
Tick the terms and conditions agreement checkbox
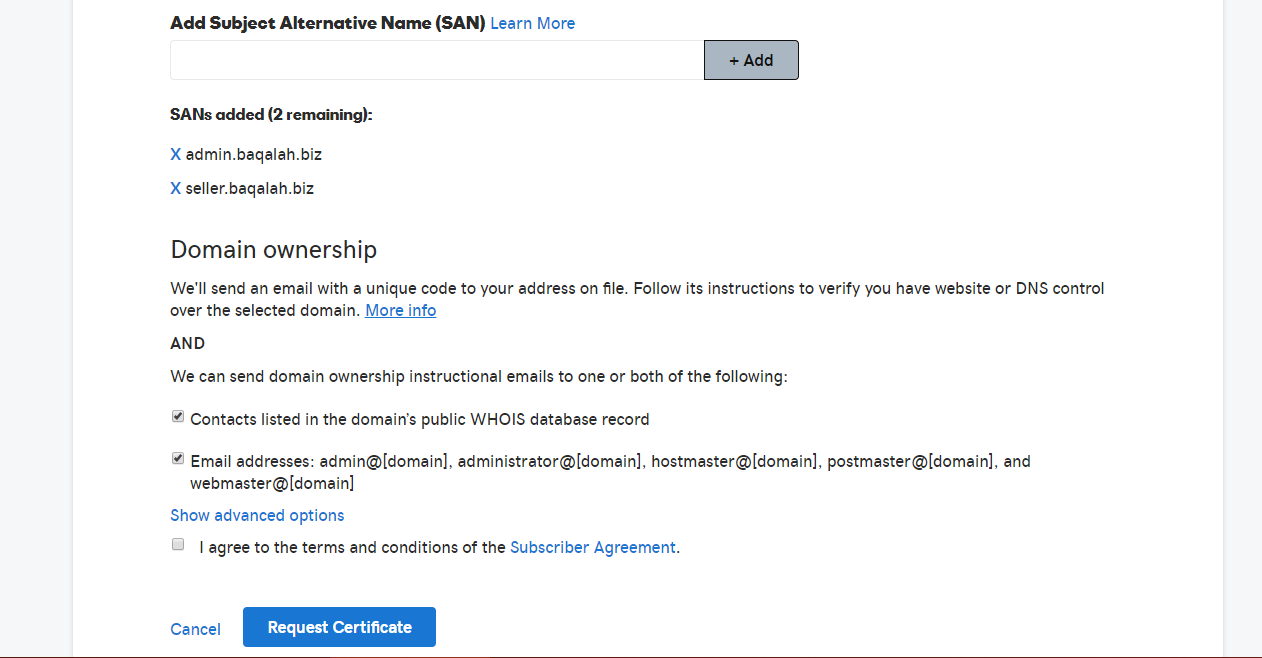(178, 545)
